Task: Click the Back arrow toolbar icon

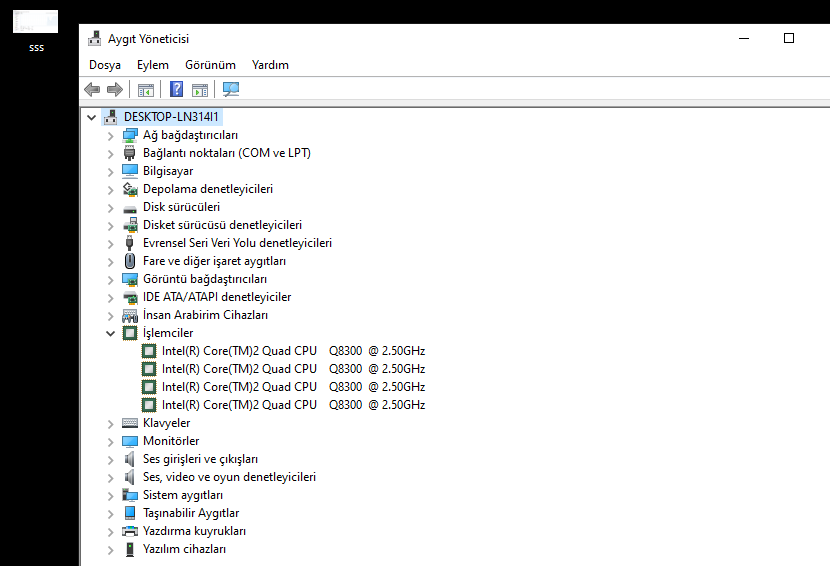Action: click(92, 89)
